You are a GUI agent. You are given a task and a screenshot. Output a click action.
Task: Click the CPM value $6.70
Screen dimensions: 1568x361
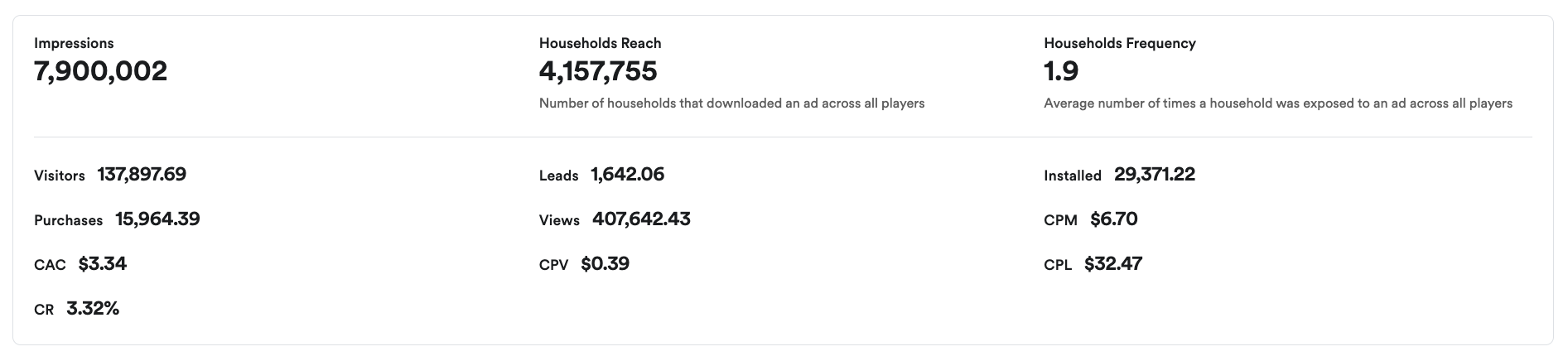click(x=1113, y=219)
